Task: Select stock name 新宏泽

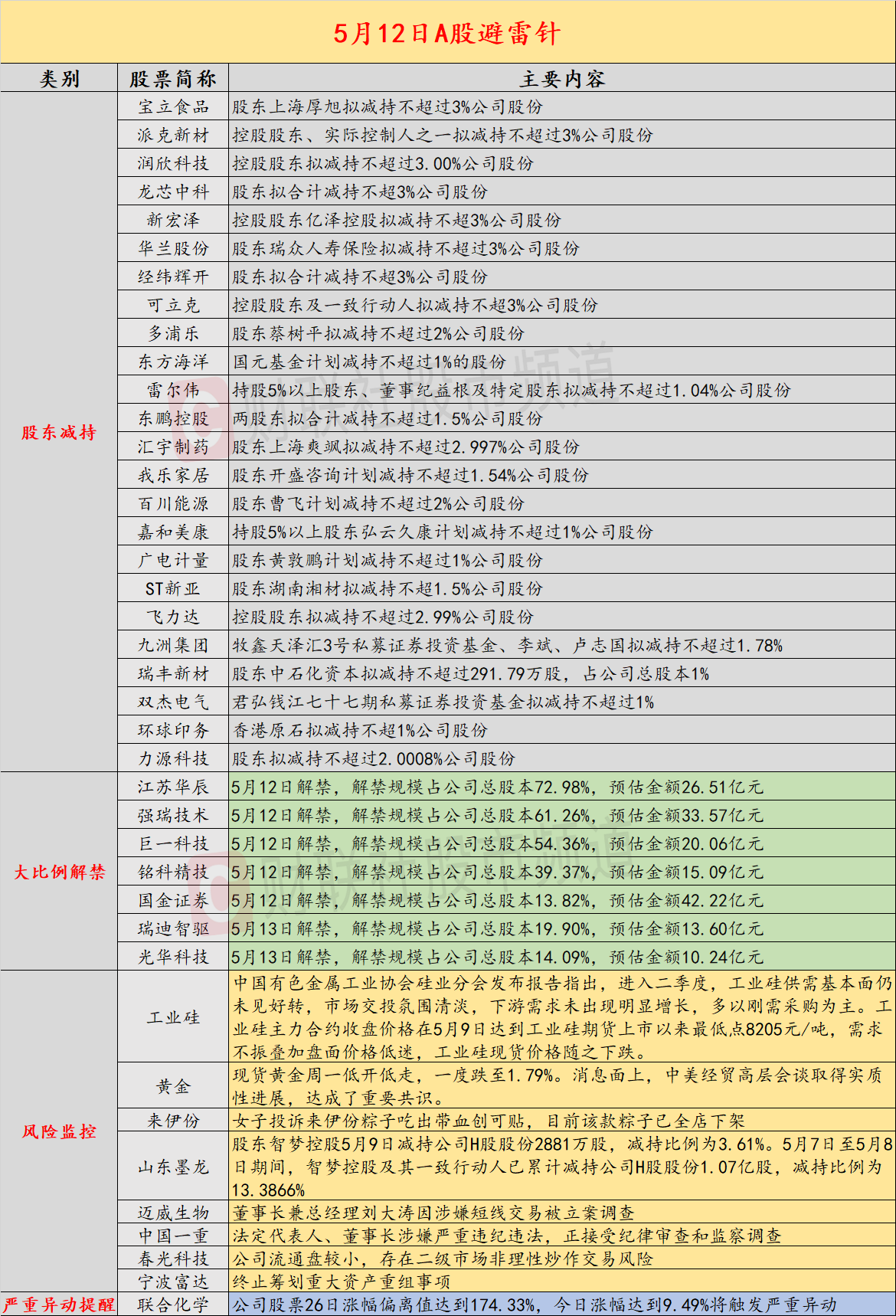Action: point(173,220)
